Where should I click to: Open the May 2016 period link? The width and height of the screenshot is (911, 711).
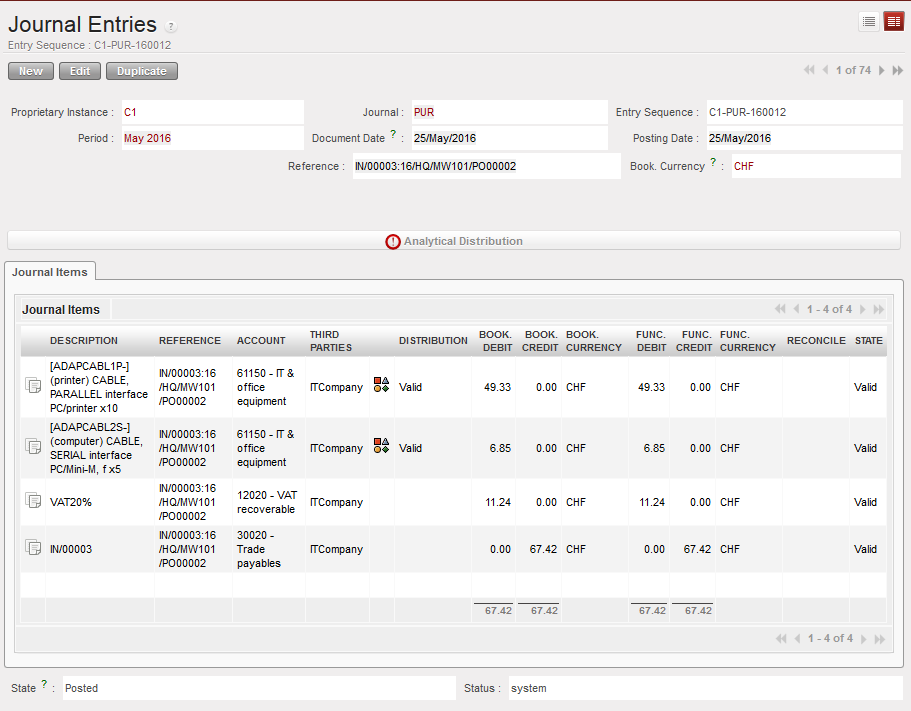click(x=147, y=139)
